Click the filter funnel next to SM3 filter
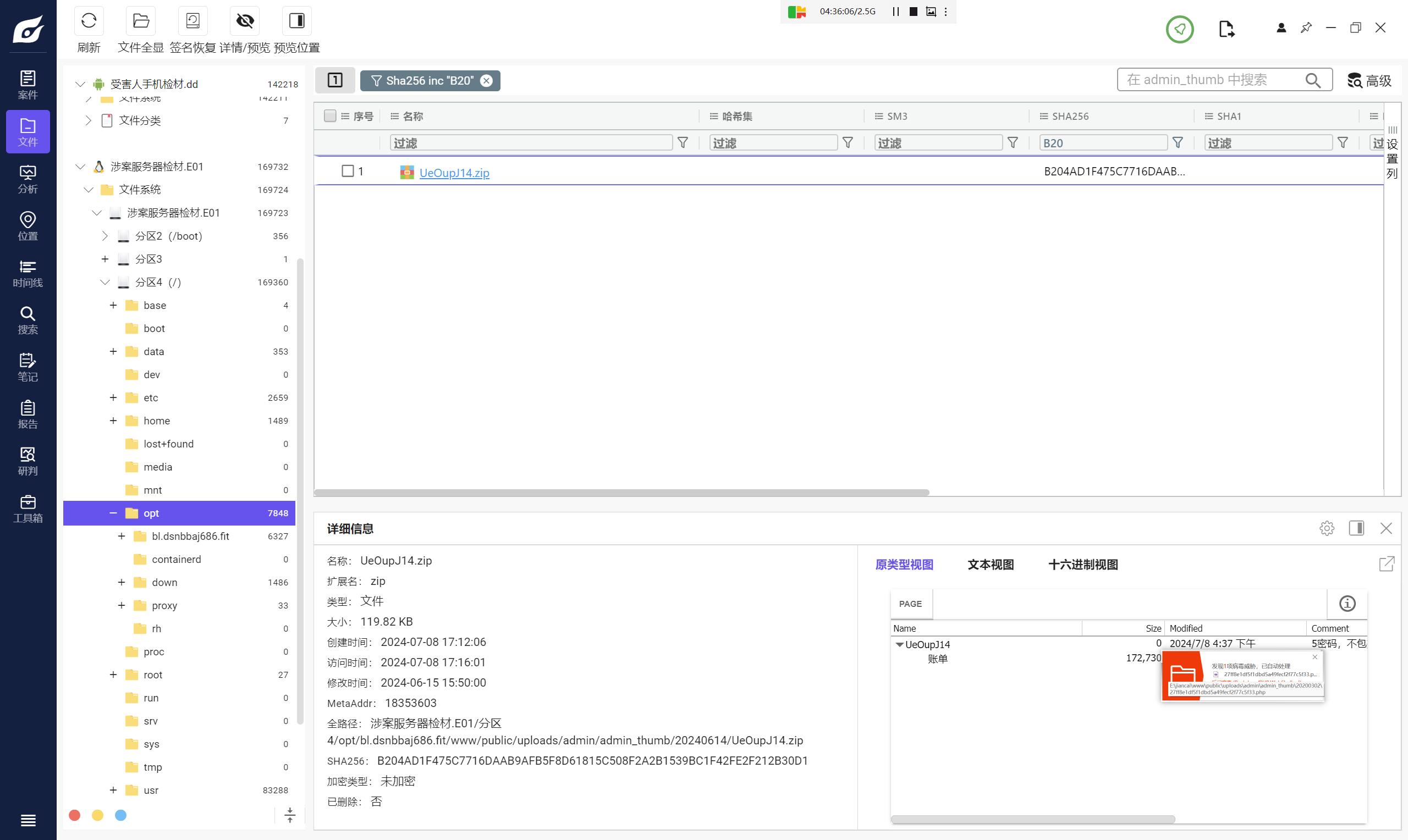This screenshot has height=840, width=1408. click(1013, 142)
